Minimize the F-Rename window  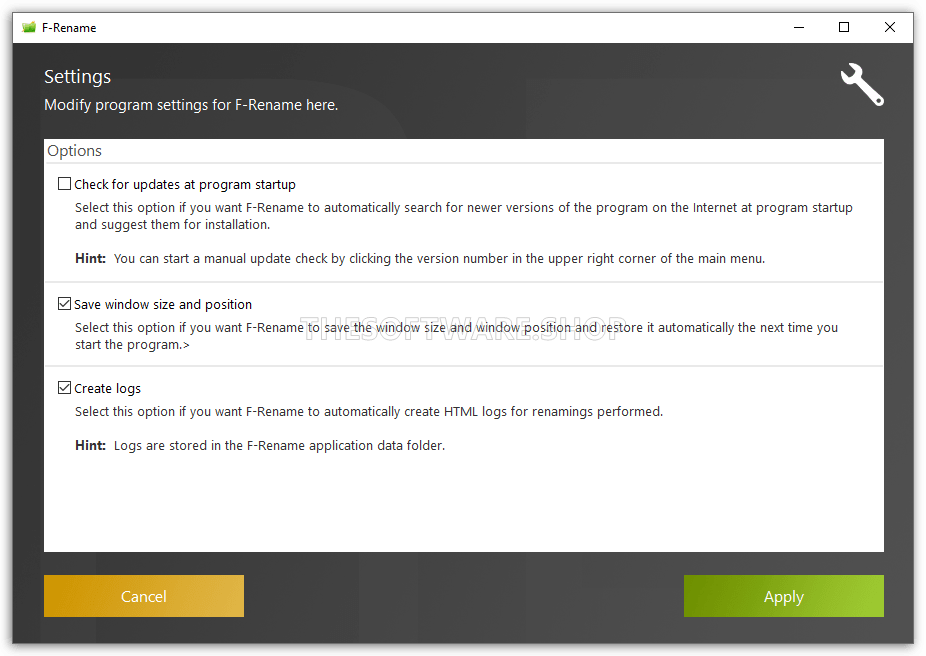point(799,27)
